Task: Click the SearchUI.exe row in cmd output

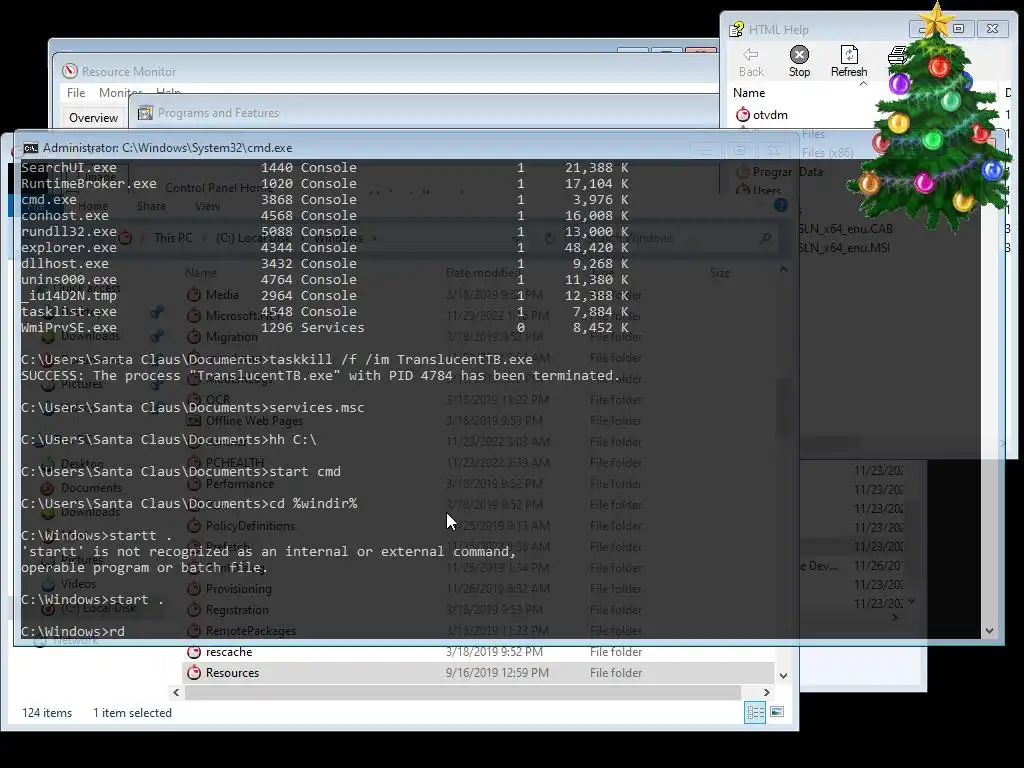Action: pyautogui.click(x=325, y=168)
